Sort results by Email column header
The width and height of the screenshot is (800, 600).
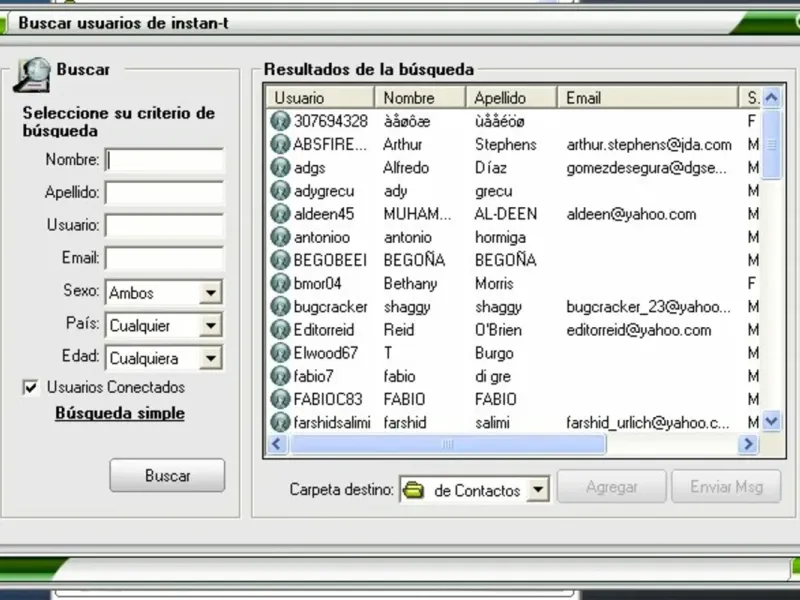point(647,97)
